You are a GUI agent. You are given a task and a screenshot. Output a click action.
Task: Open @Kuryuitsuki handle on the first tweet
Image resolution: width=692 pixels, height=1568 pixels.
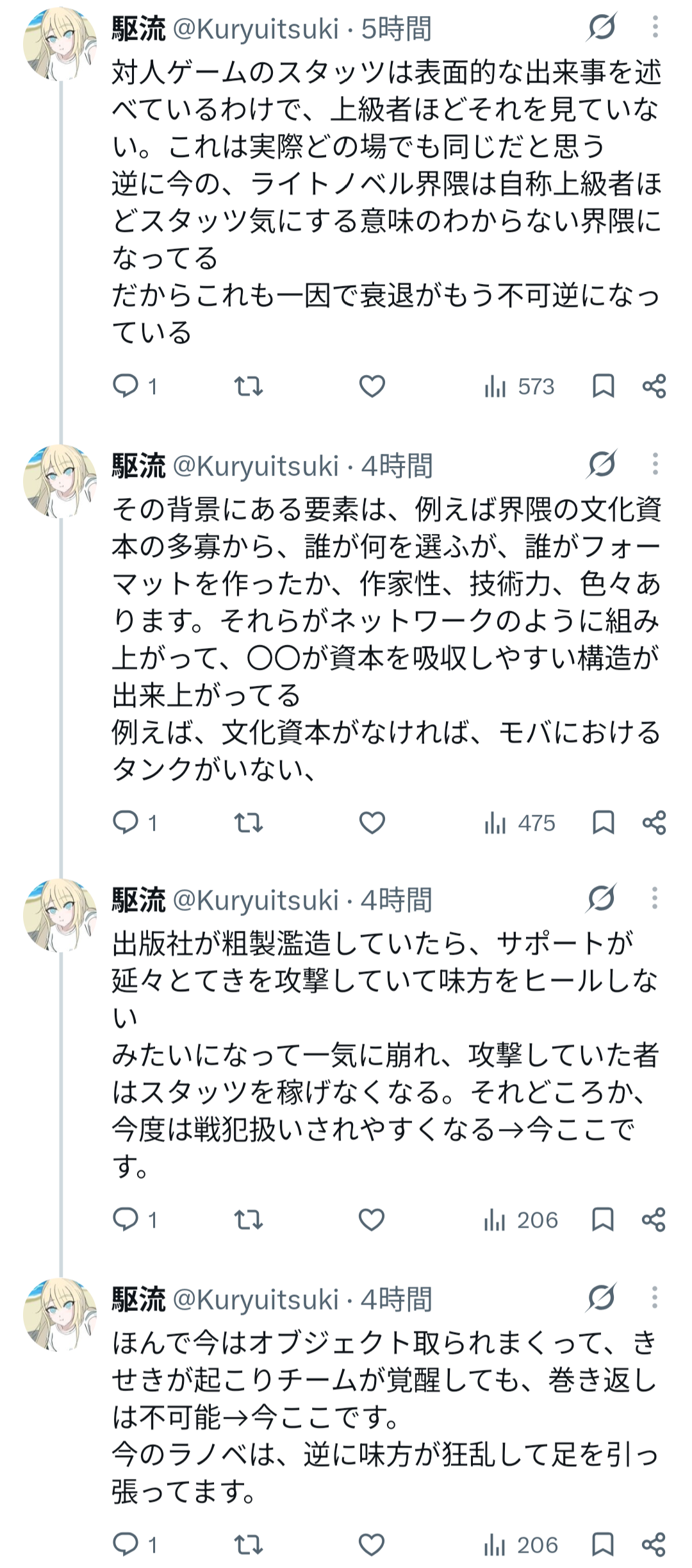256,29
